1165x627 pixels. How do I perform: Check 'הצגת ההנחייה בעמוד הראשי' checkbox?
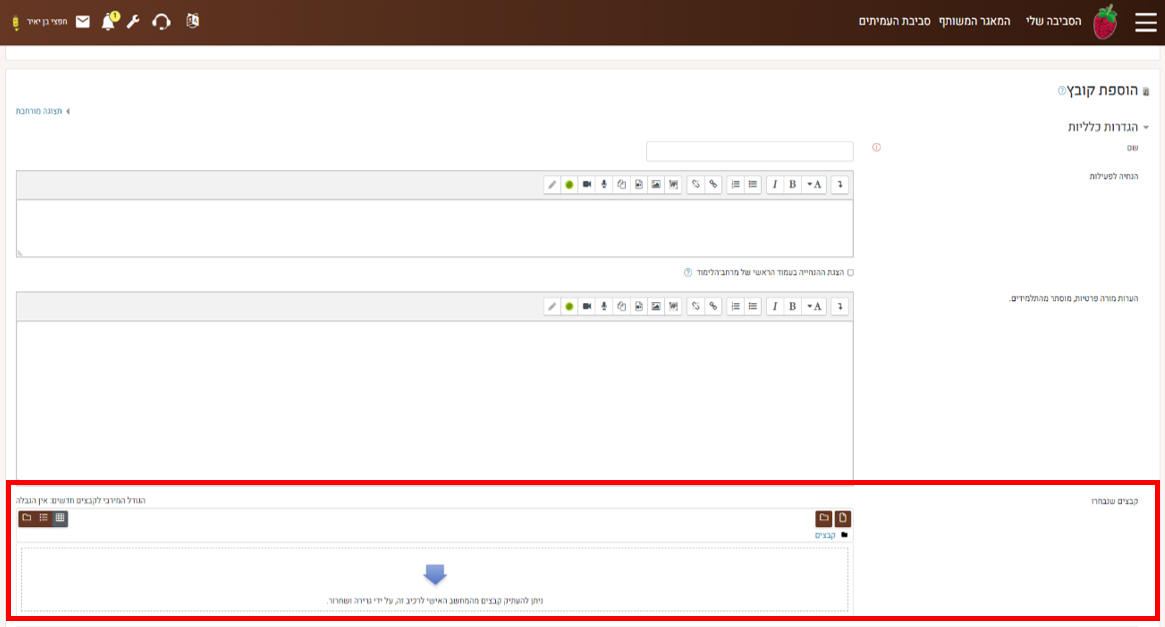click(x=850, y=272)
